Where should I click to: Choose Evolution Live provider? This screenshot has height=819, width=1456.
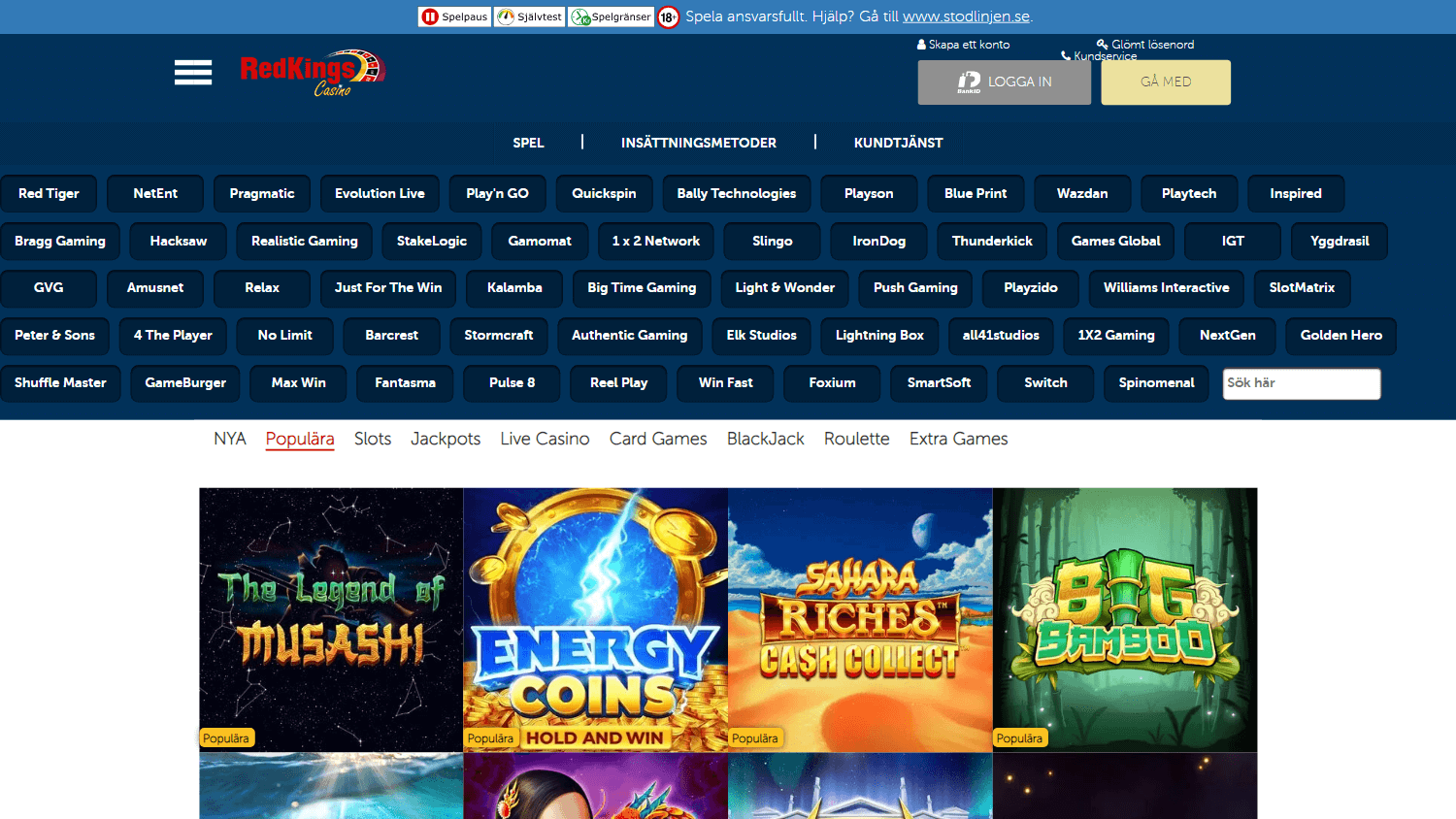tap(380, 193)
